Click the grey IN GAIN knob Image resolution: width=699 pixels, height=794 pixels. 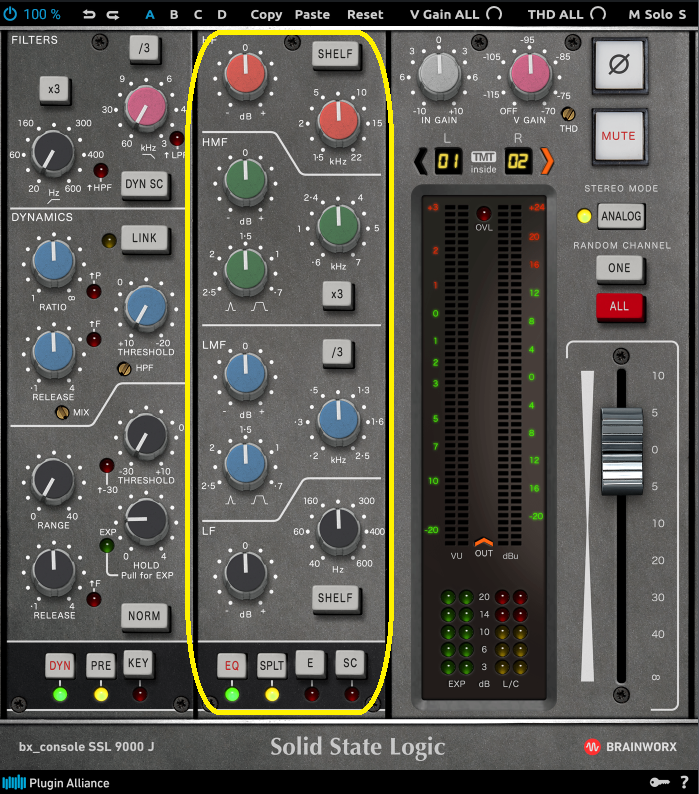click(439, 76)
